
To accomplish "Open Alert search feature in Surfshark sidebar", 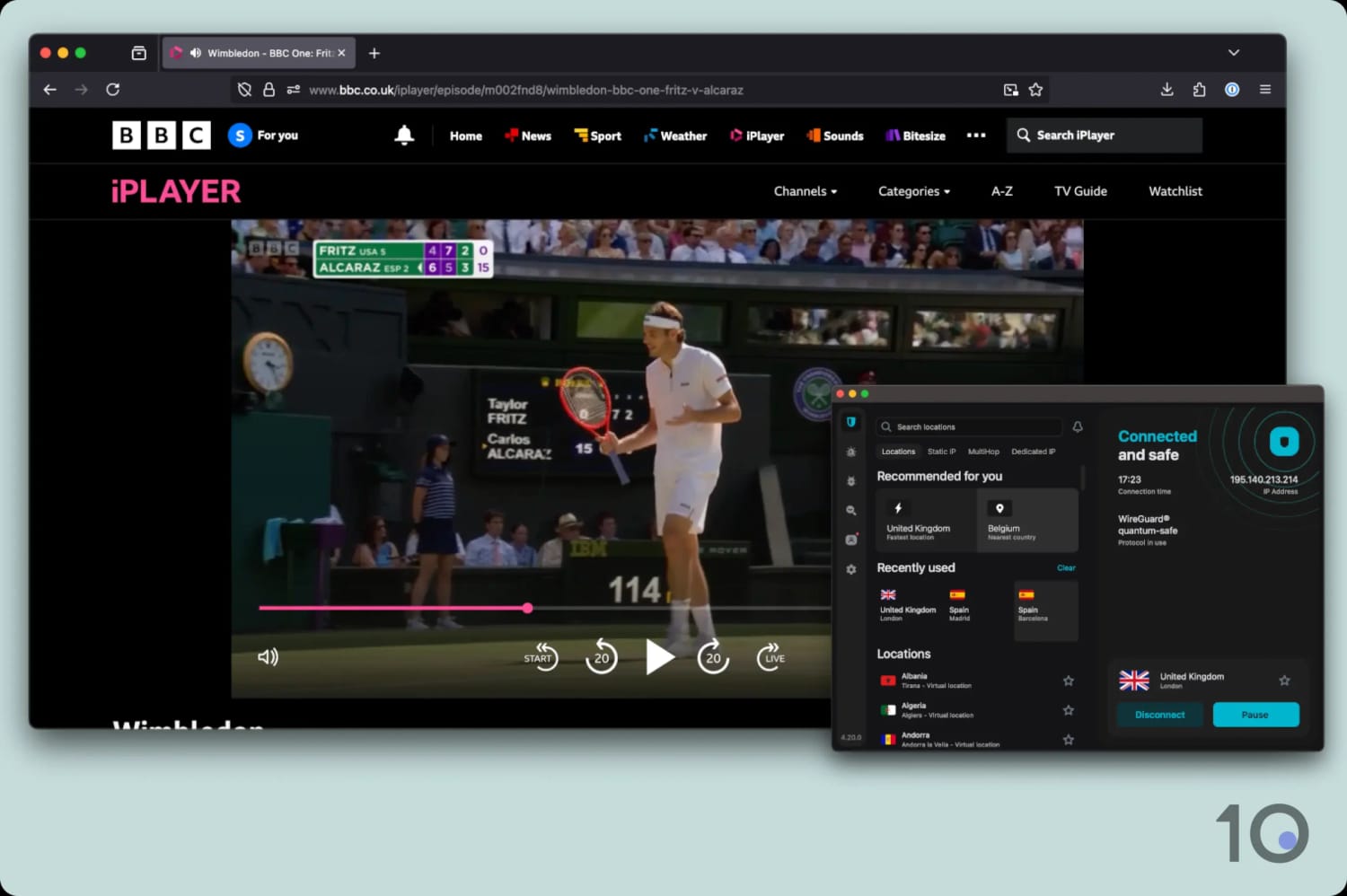I will (x=850, y=510).
